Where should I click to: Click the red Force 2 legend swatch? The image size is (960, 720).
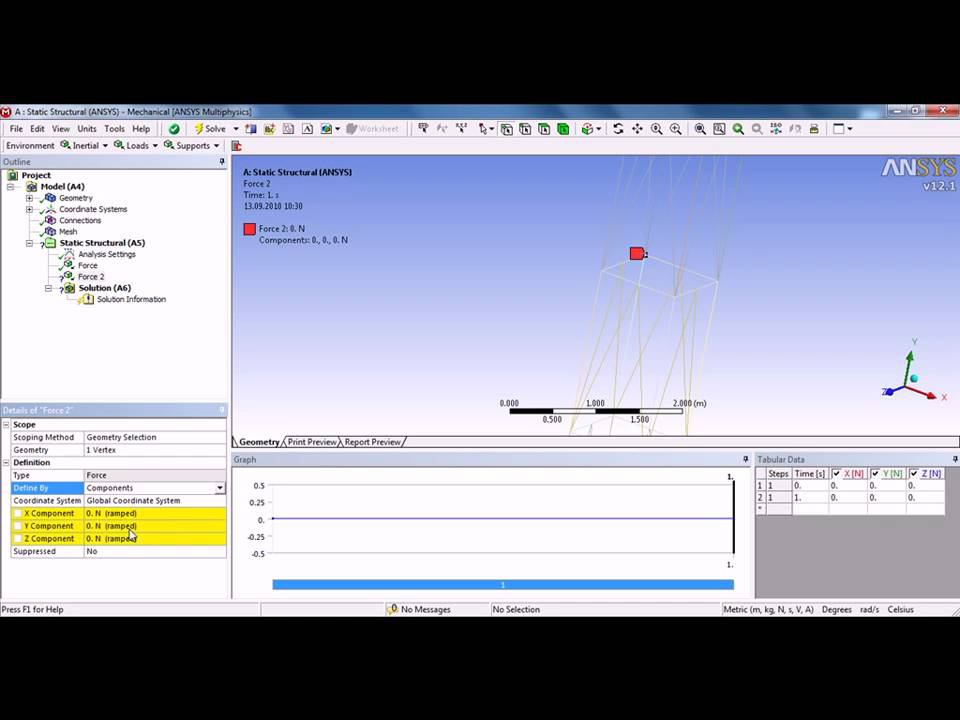tap(249, 229)
